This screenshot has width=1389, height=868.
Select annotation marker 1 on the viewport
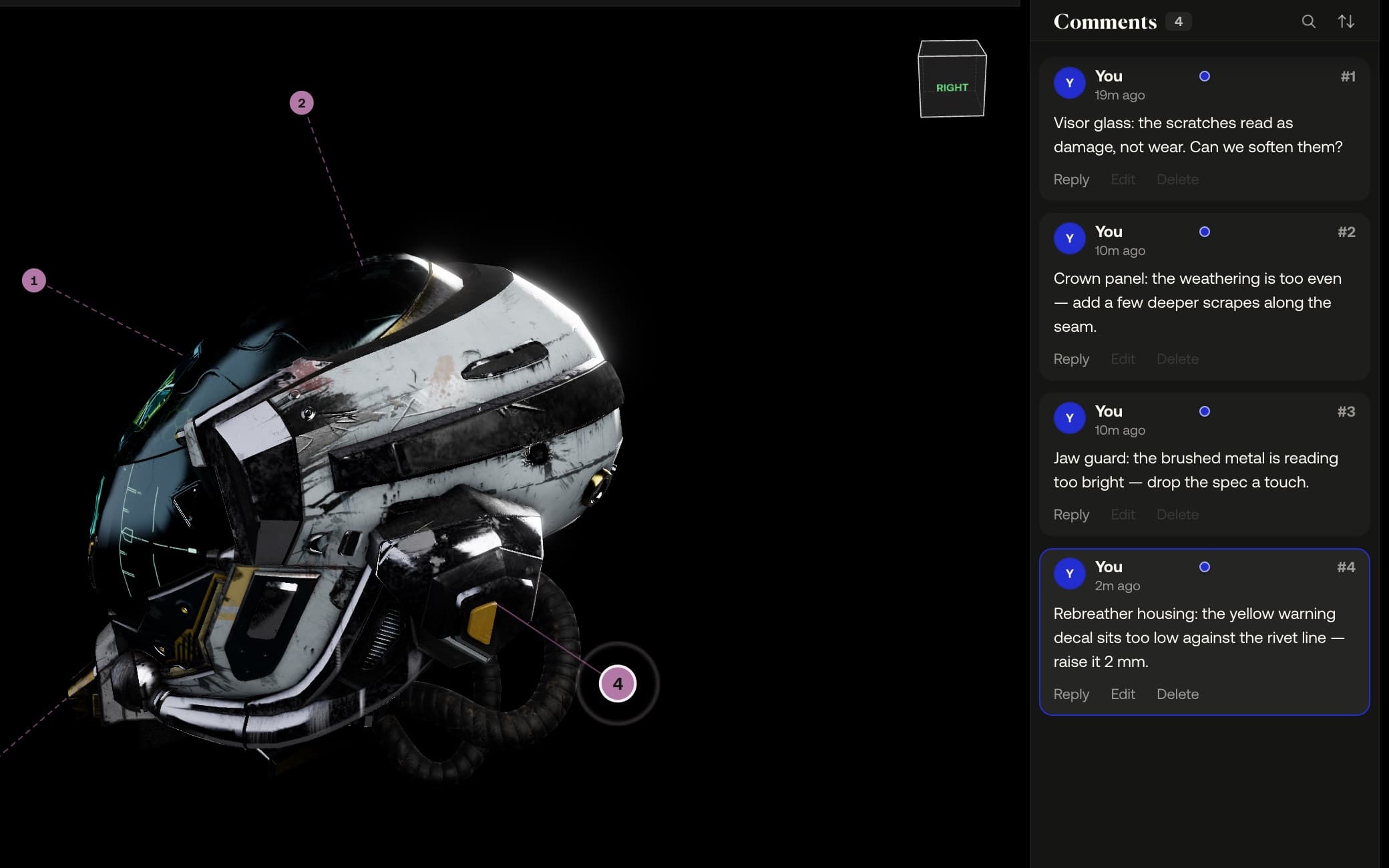34,280
